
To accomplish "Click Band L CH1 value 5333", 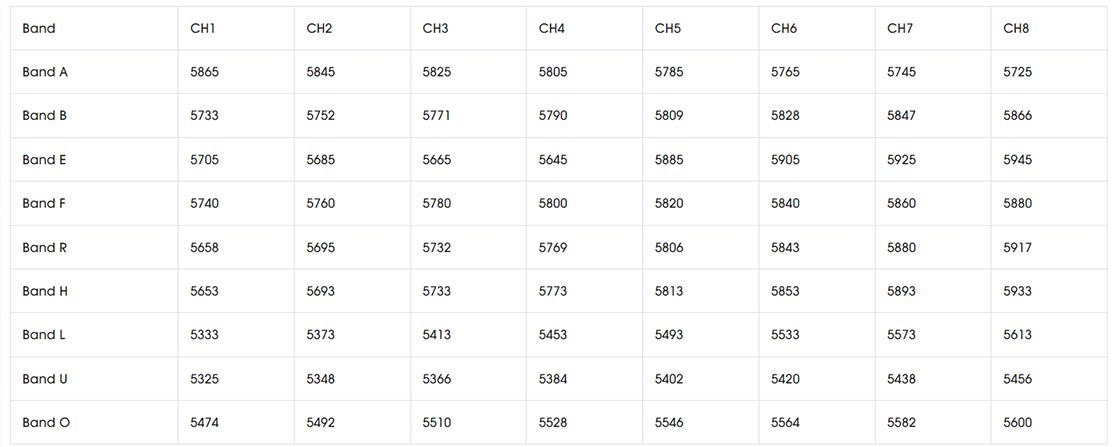I will pos(204,335).
